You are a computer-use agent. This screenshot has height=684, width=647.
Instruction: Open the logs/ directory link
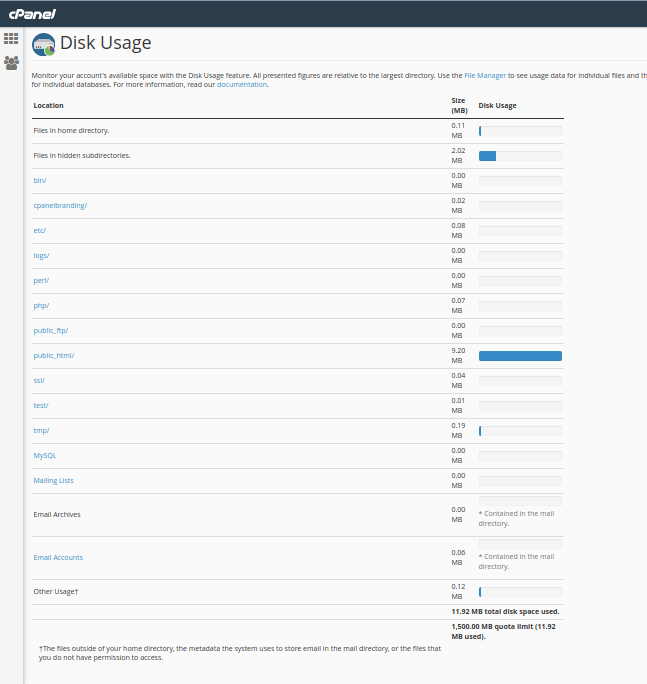click(x=41, y=255)
